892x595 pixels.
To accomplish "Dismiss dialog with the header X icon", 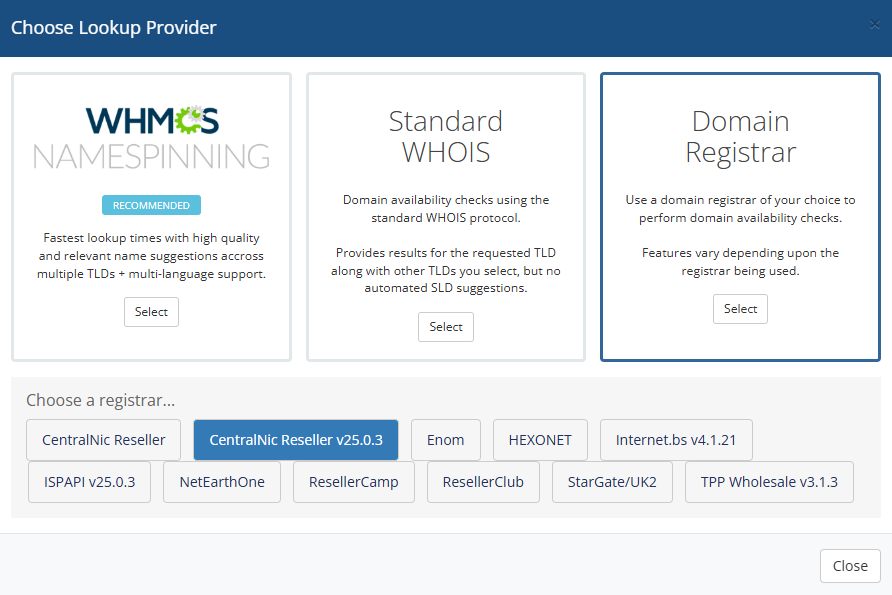I will (x=875, y=25).
